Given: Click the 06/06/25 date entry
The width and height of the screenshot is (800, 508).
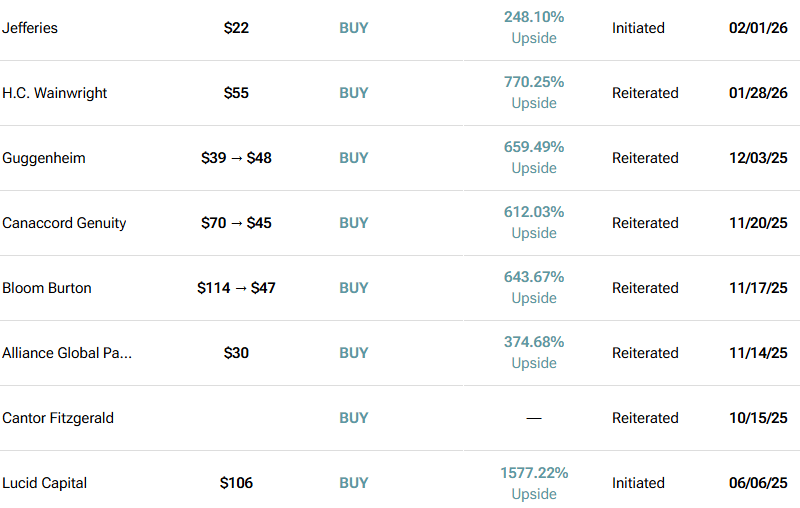Looking at the screenshot, I should pyautogui.click(x=758, y=483).
